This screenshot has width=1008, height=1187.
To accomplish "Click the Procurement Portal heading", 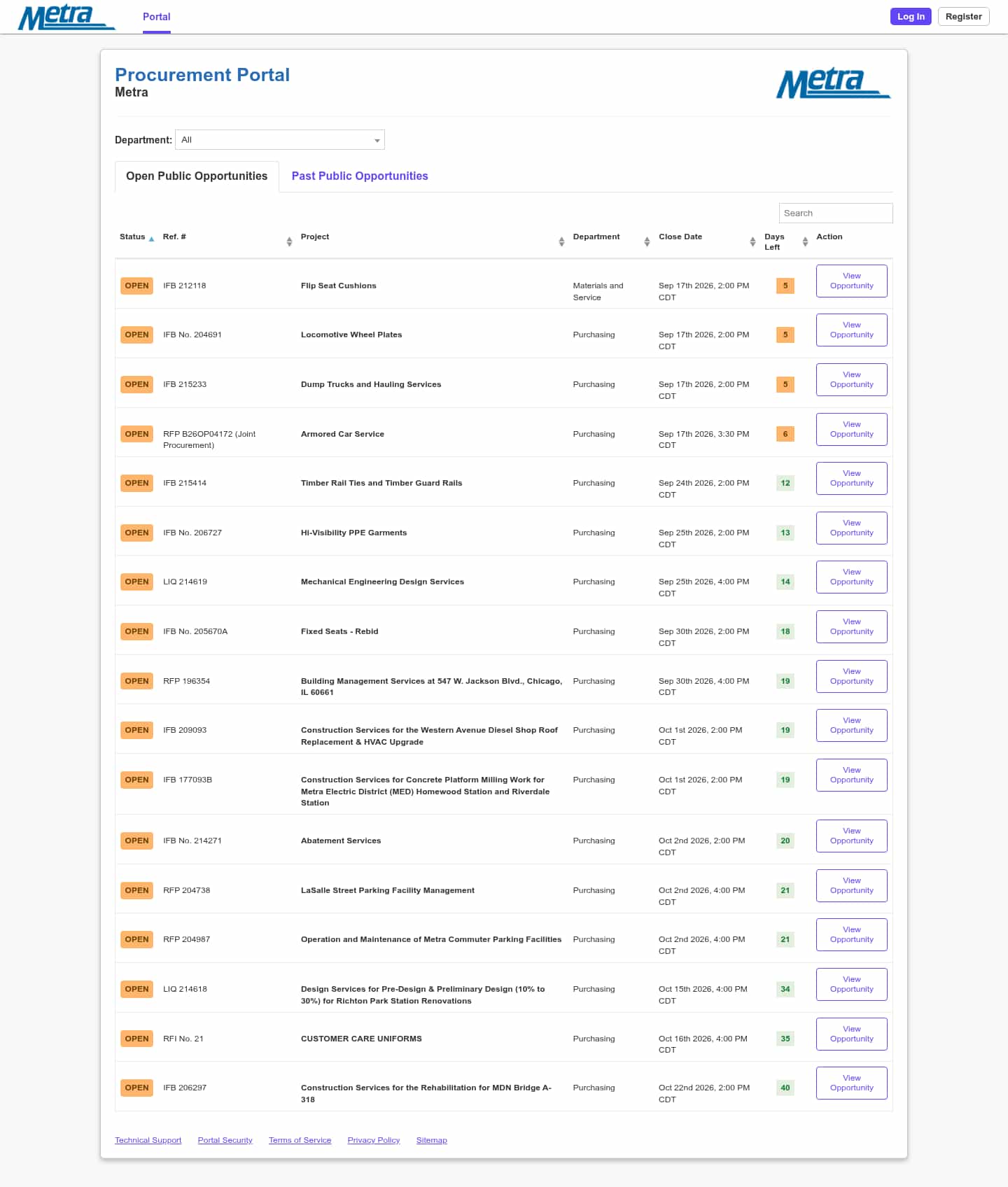I will [x=202, y=75].
